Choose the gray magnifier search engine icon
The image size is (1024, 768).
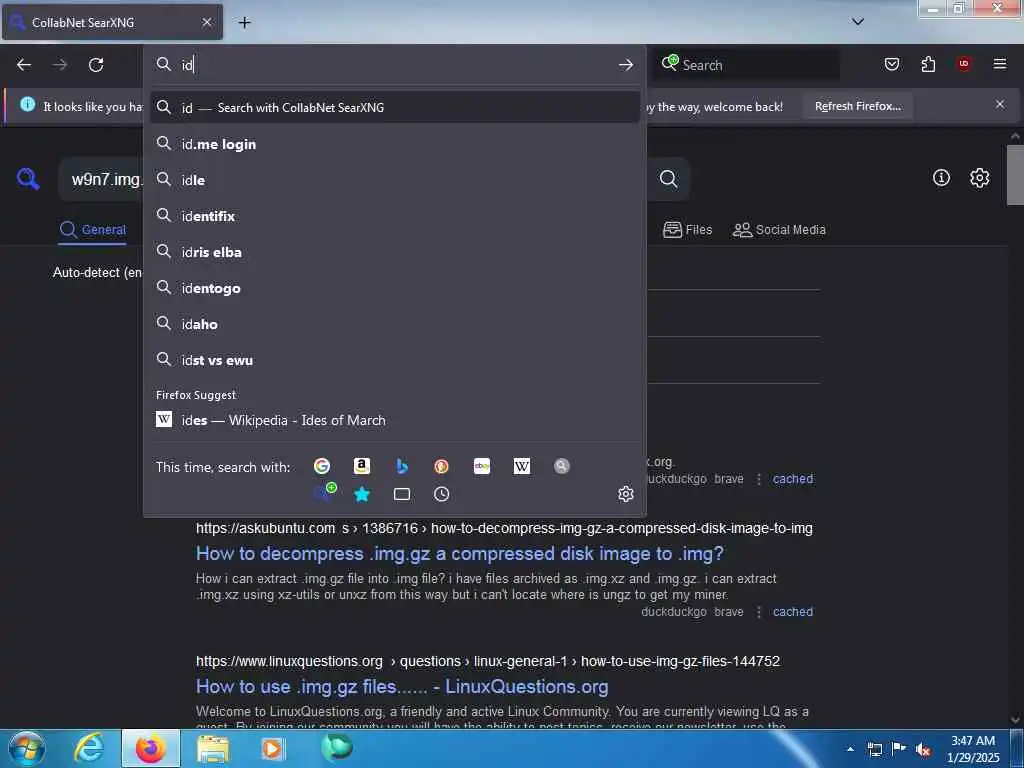562,466
